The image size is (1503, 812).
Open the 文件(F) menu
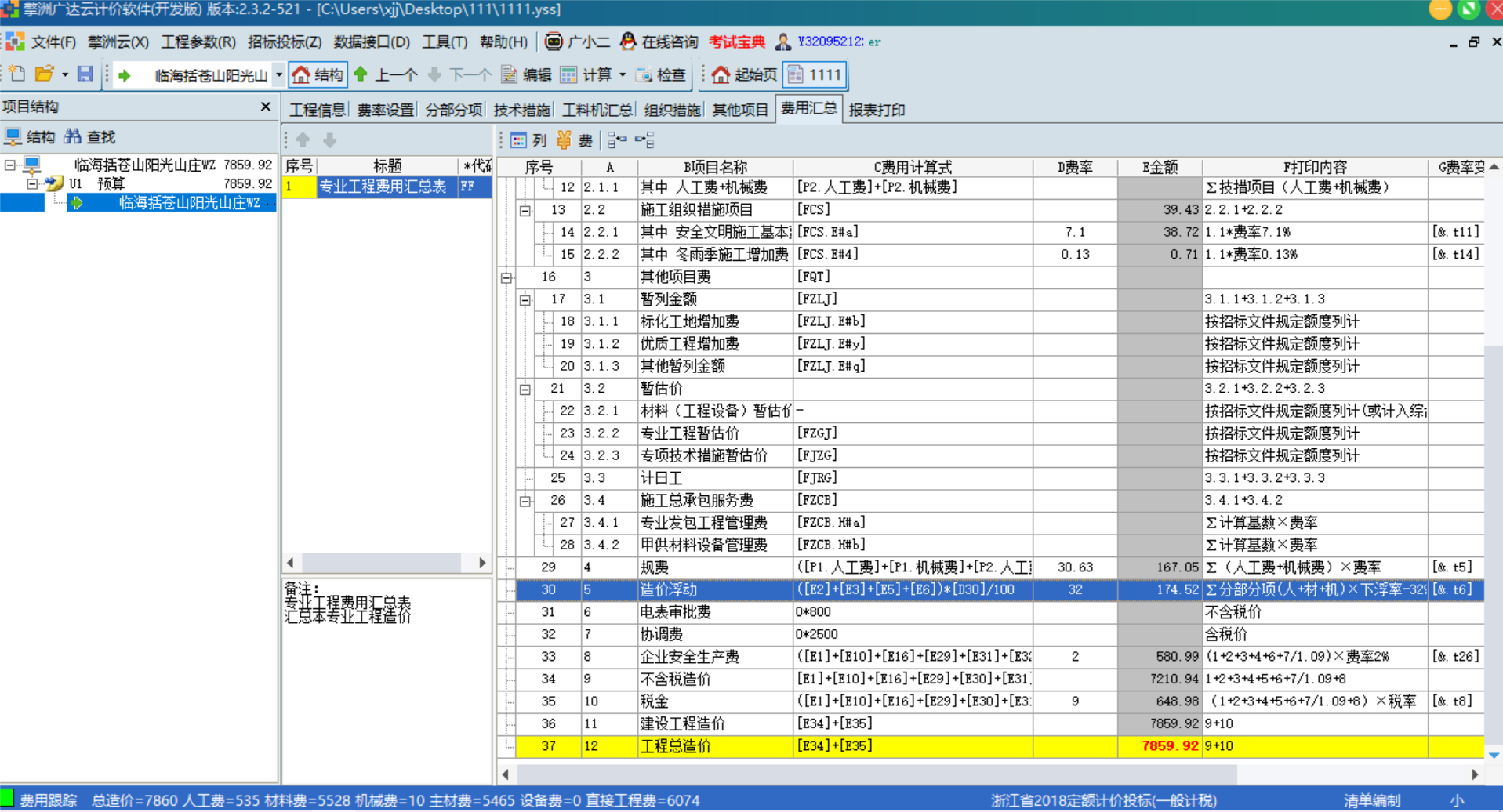(x=53, y=42)
